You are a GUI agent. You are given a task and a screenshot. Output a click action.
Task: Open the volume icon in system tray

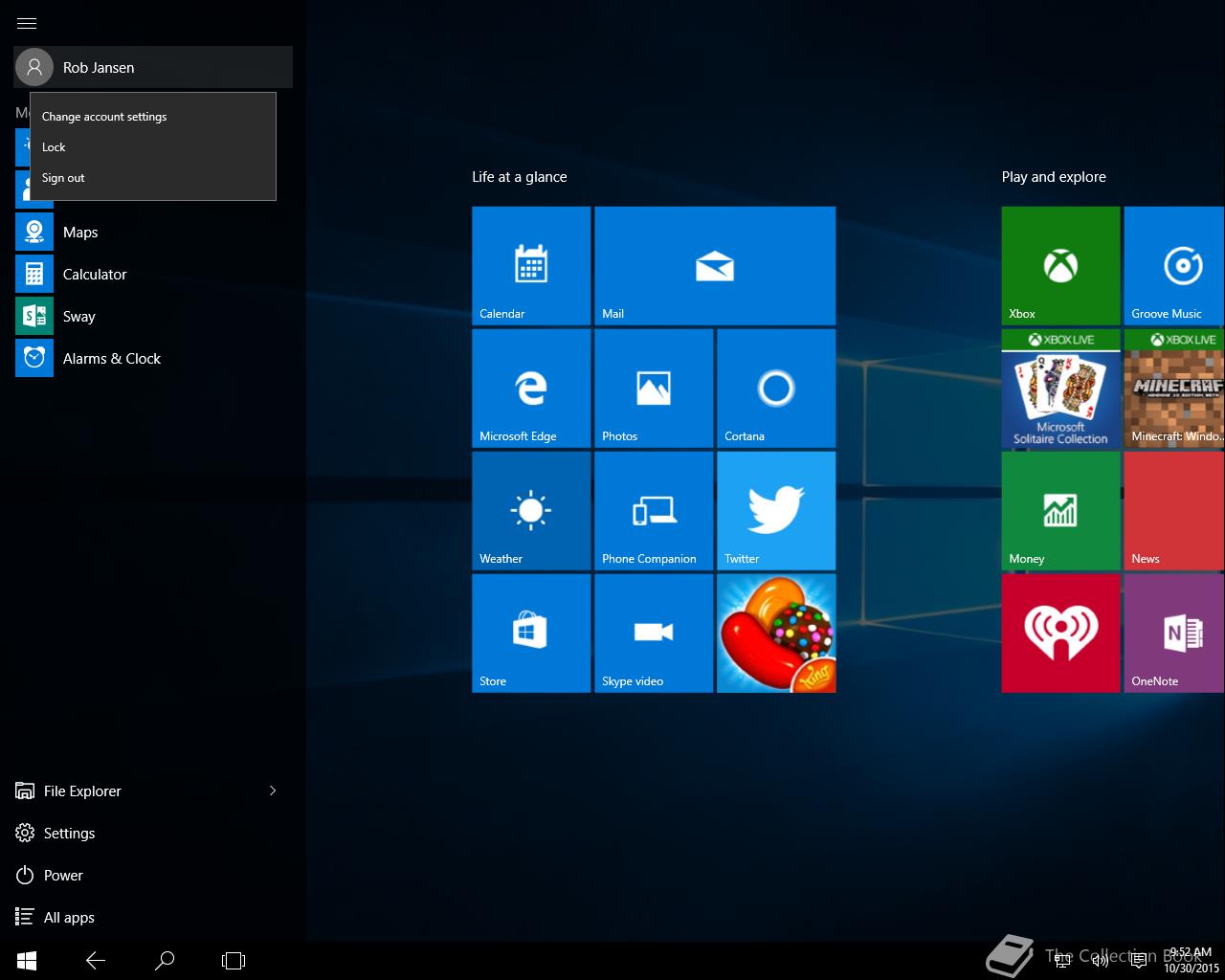tap(1101, 961)
